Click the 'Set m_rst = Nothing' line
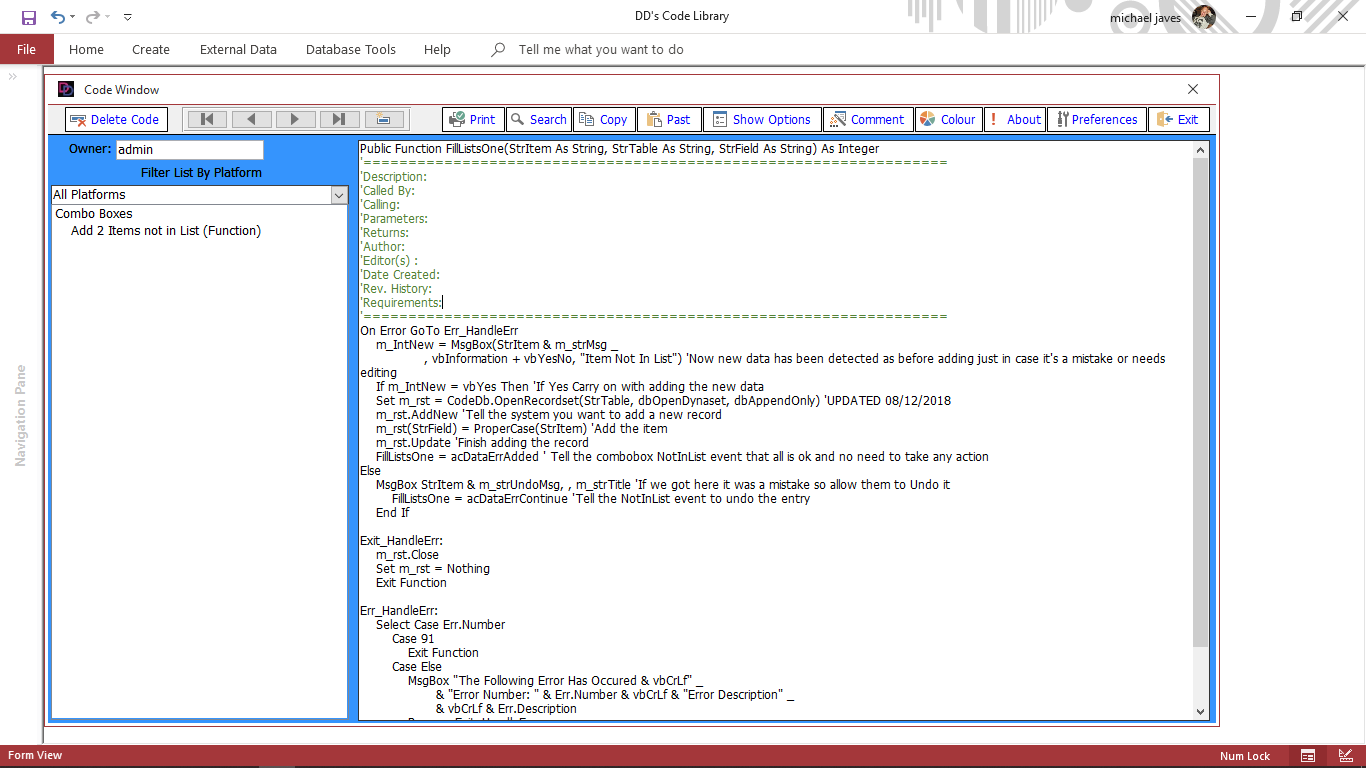Screen dimensions: 1366x768 [x=433, y=569]
